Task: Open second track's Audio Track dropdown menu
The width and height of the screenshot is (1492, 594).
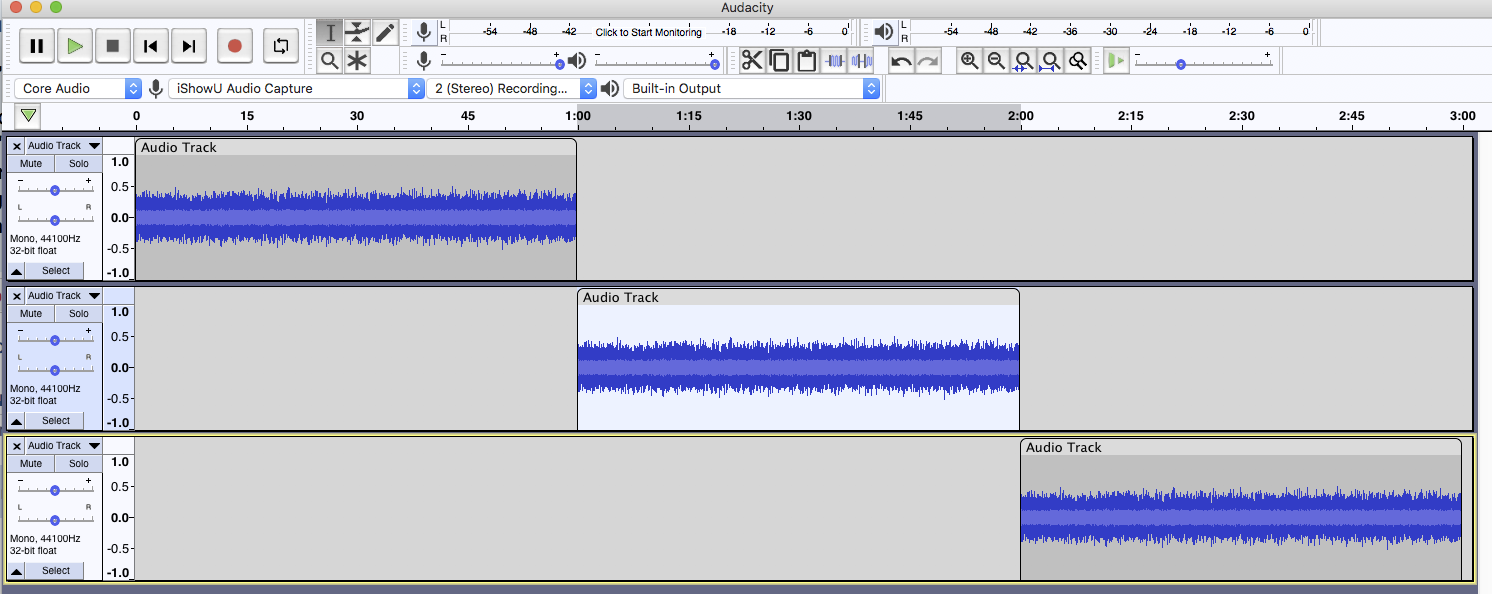Action: pos(64,296)
